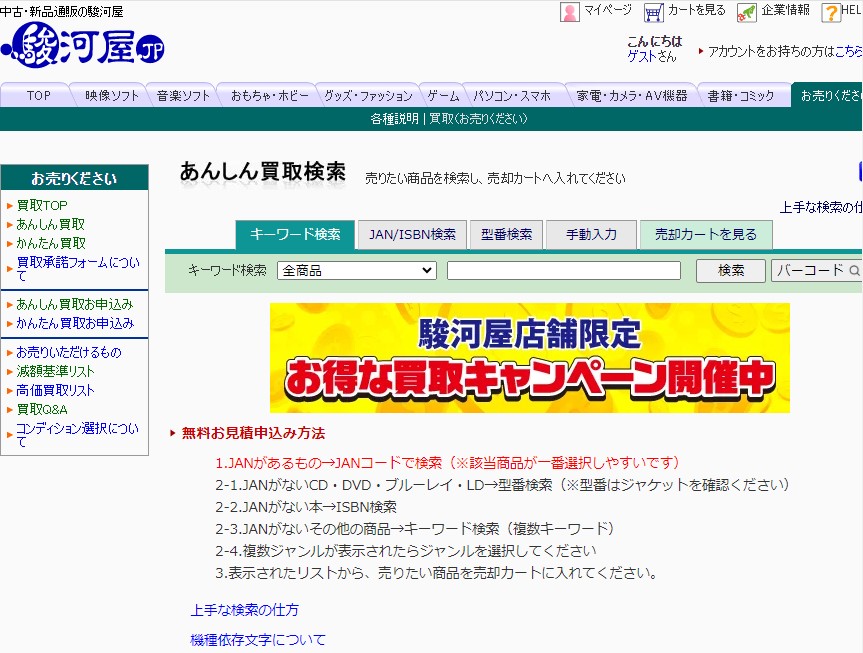Open the 家電・カメラ・AV機器 navigation tab
863x653 pixels.
point(632,95)
